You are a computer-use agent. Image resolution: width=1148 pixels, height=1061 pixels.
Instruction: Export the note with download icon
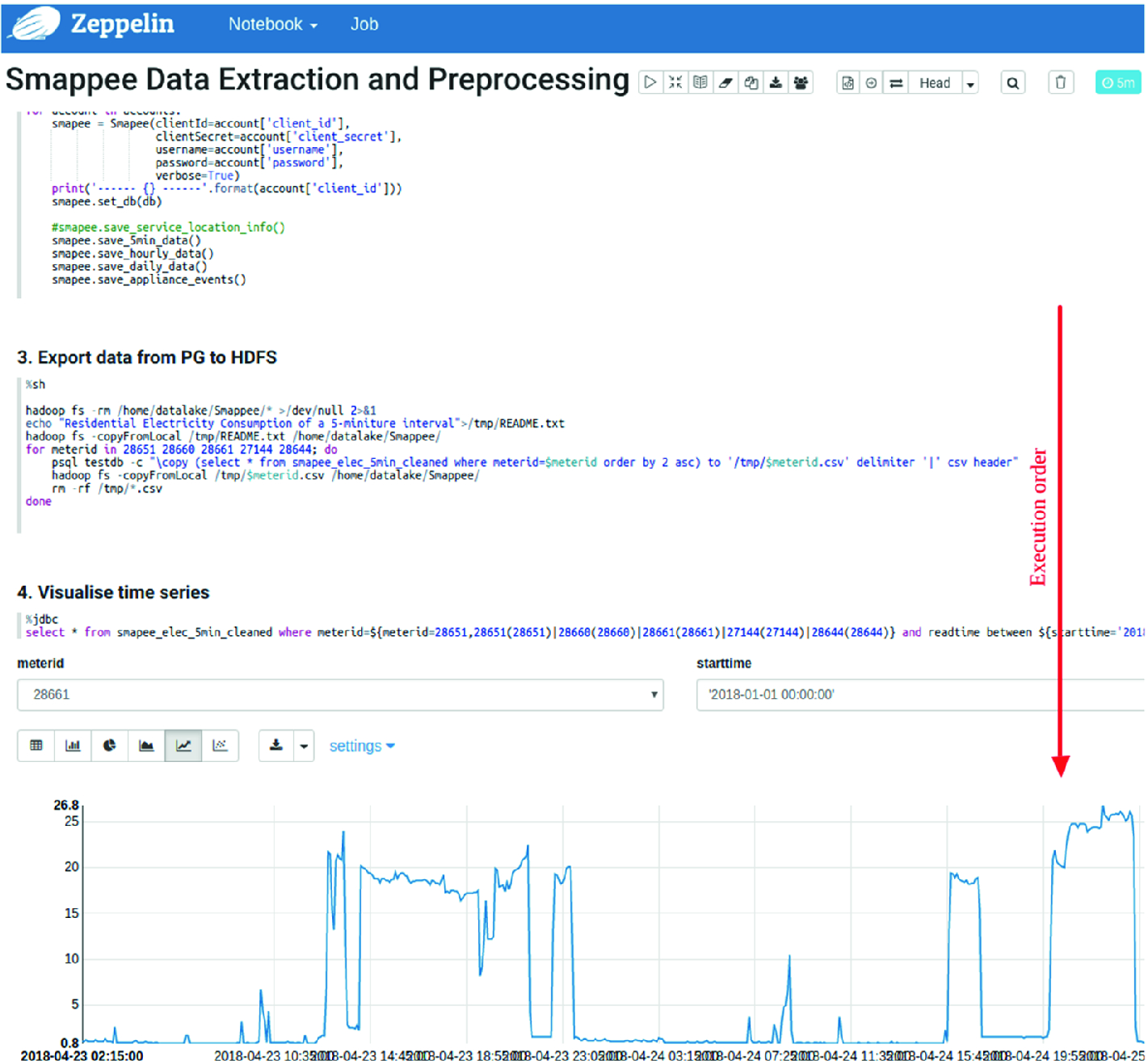click(x=776, y=82)
